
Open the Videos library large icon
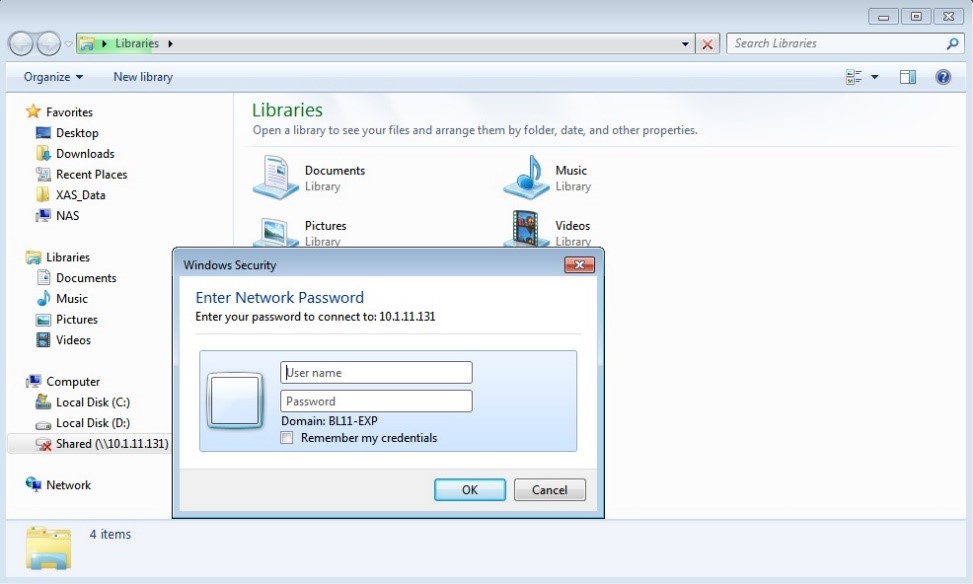pyautogui.click(x=526, y=229)
